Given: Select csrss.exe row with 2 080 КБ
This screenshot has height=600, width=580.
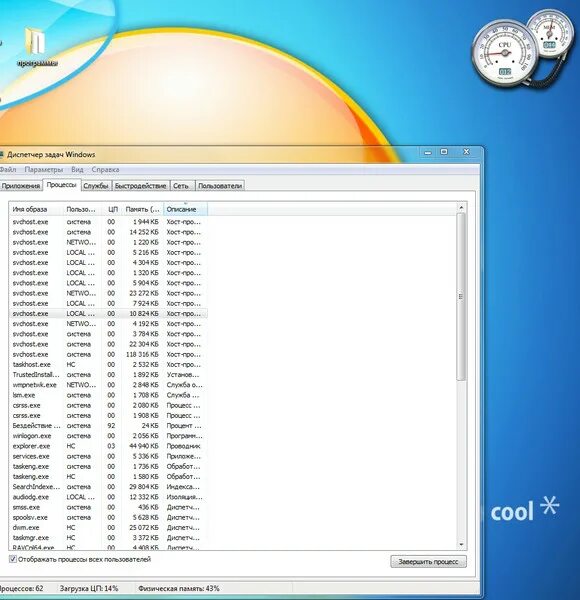Looking at the screenshot, I should click(x=108, y=405).
